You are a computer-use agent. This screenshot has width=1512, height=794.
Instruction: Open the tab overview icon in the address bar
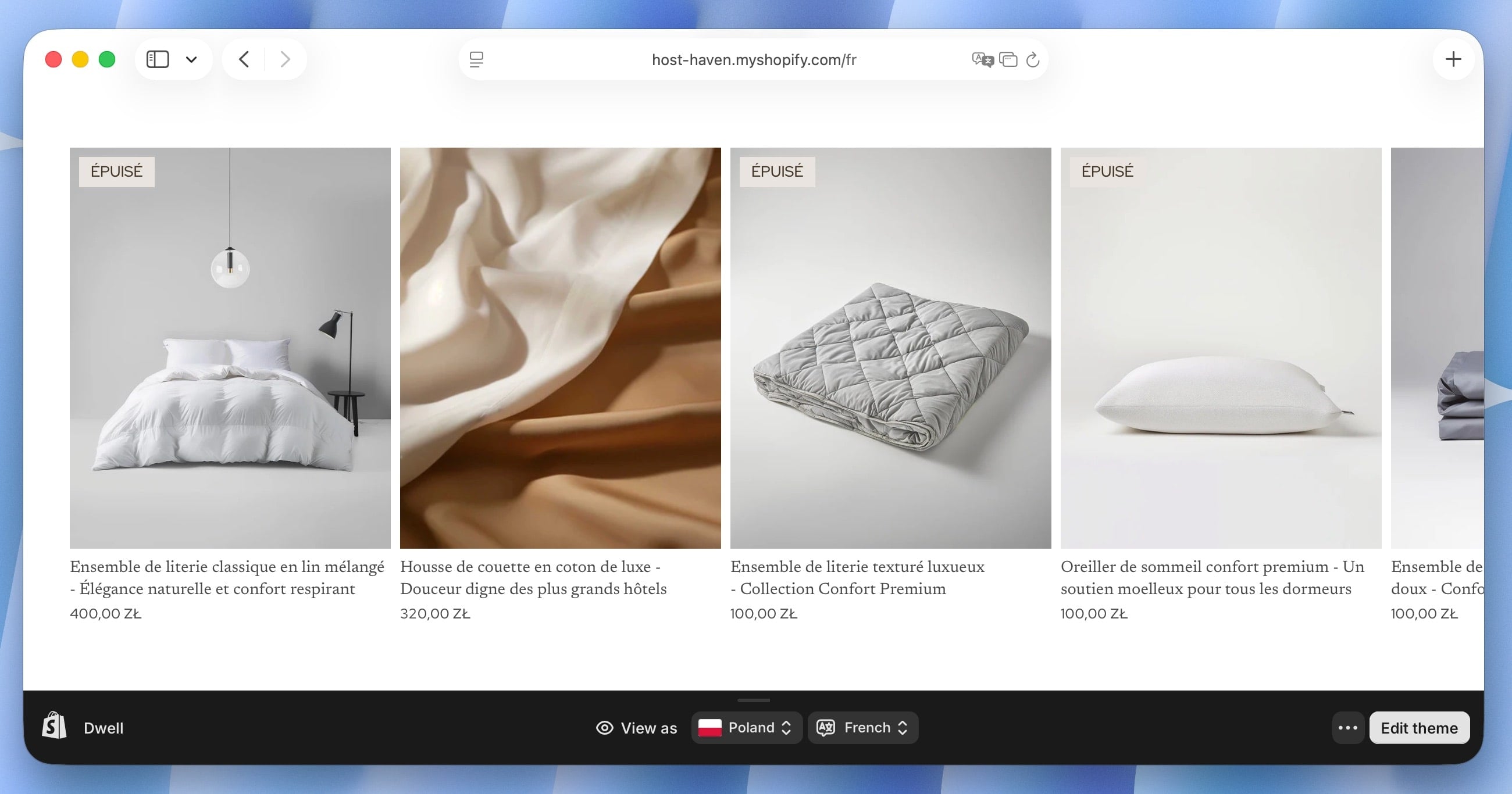point(1008,59)
